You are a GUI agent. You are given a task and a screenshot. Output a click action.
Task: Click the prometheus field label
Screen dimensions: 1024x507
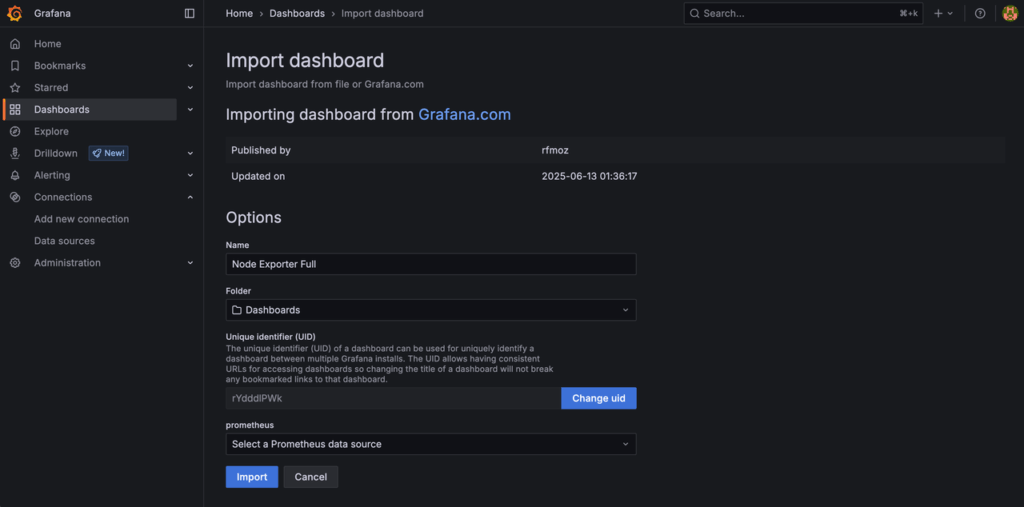point(249,425)
